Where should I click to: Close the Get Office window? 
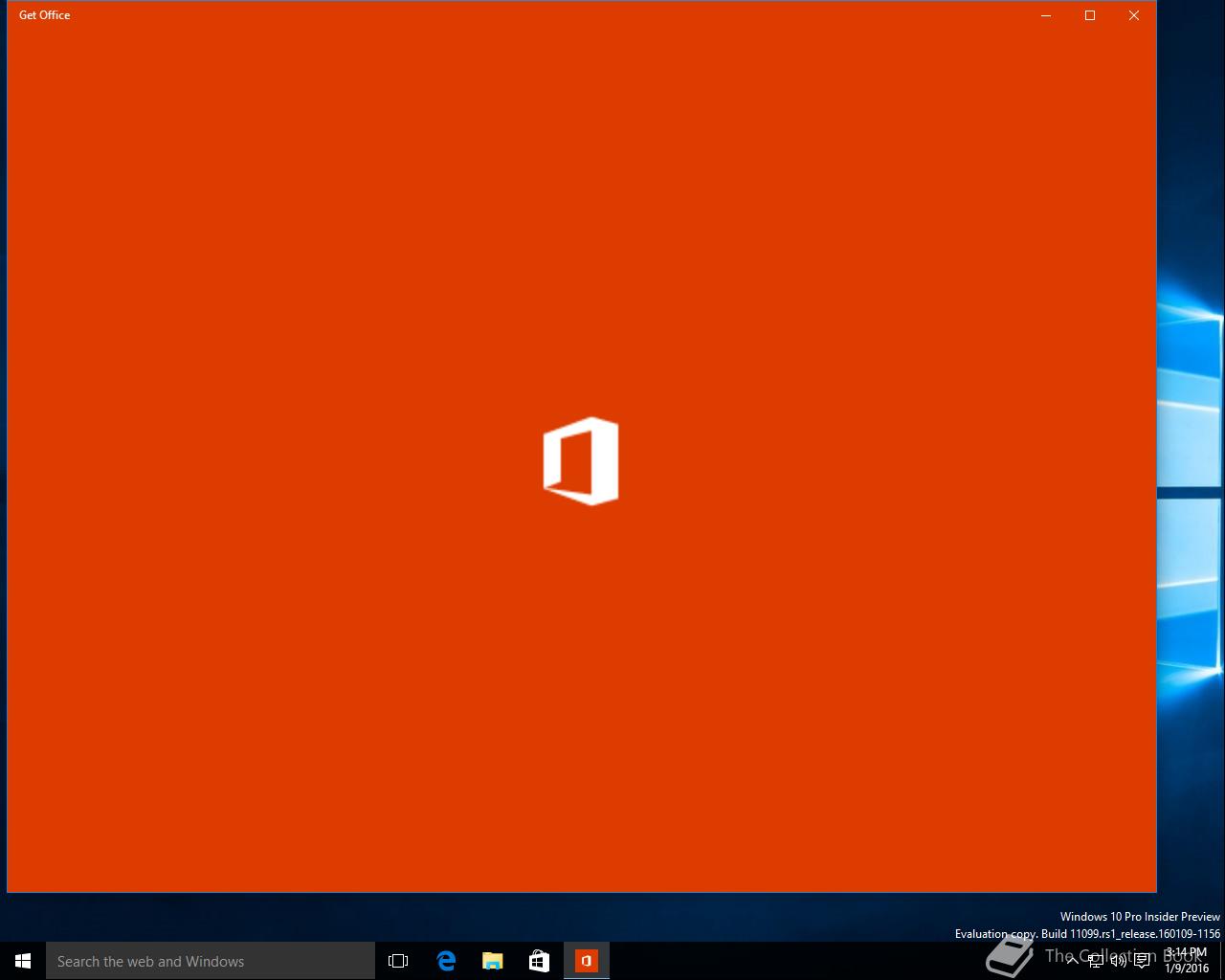pos(1134,15)
